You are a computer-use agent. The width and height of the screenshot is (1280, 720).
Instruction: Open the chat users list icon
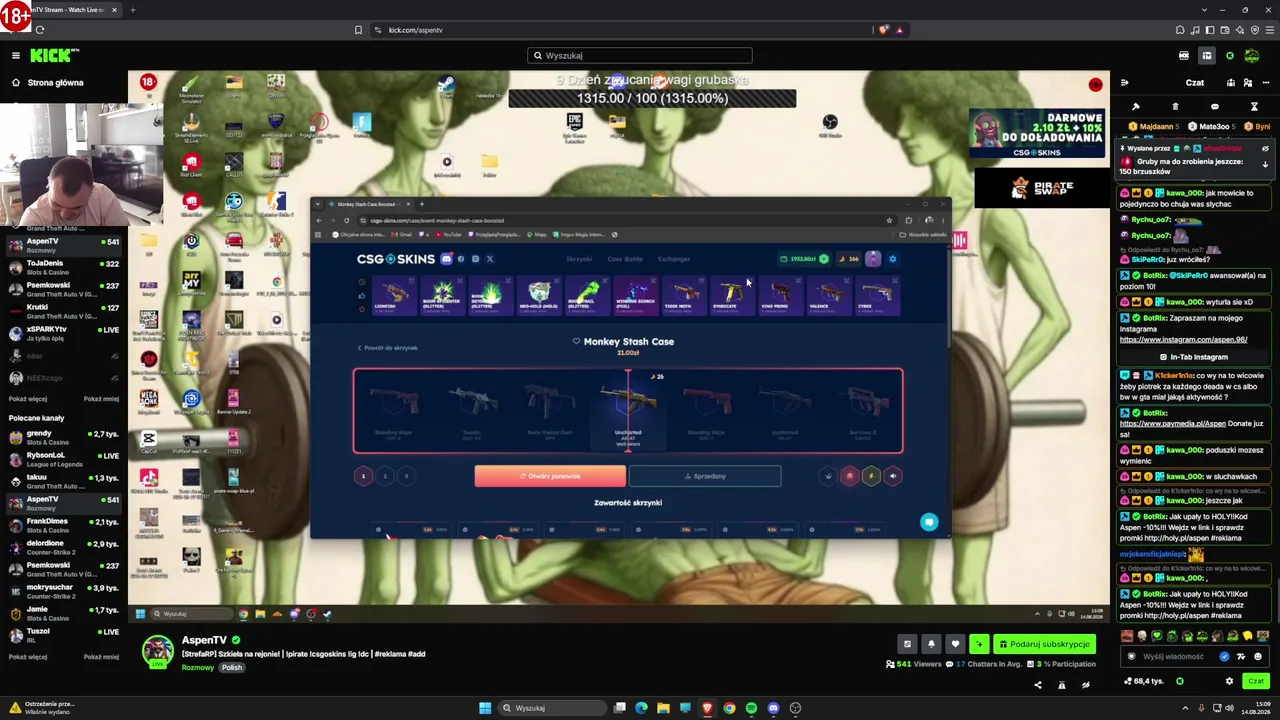click(x=1248, y=83)
